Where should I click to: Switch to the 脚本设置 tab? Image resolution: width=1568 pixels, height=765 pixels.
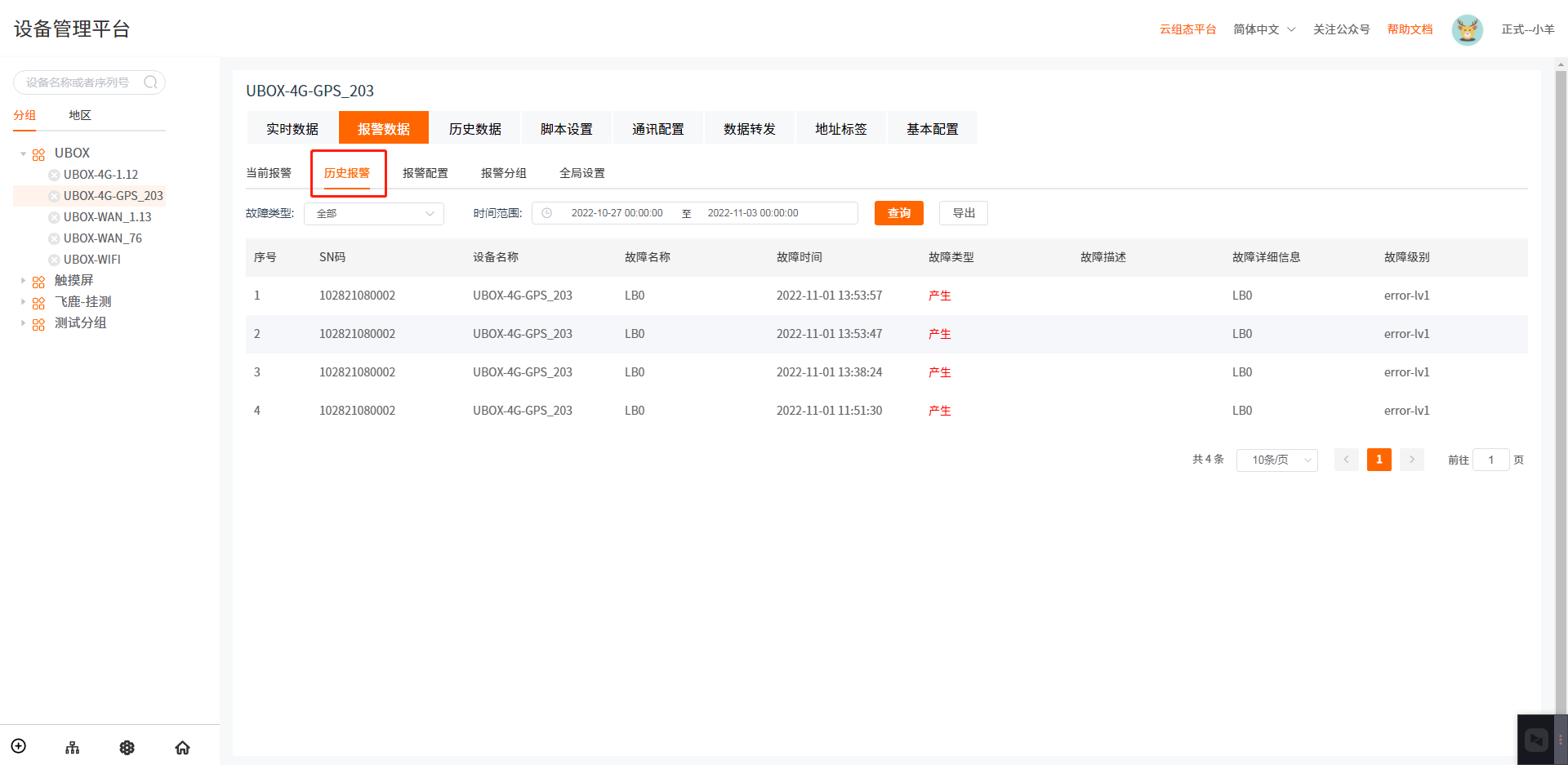[x=567, y=128]
